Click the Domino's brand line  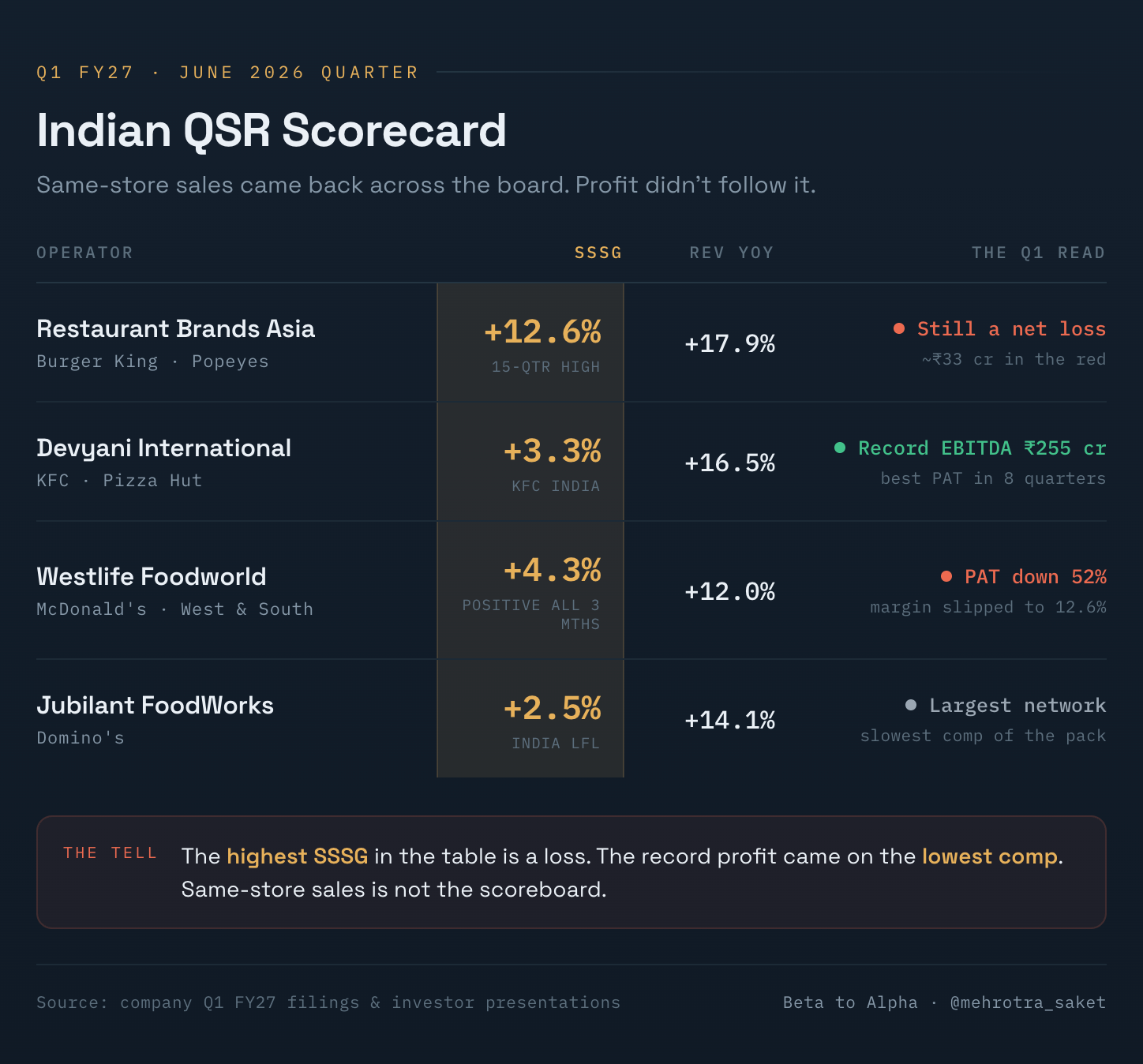(81, 738)
